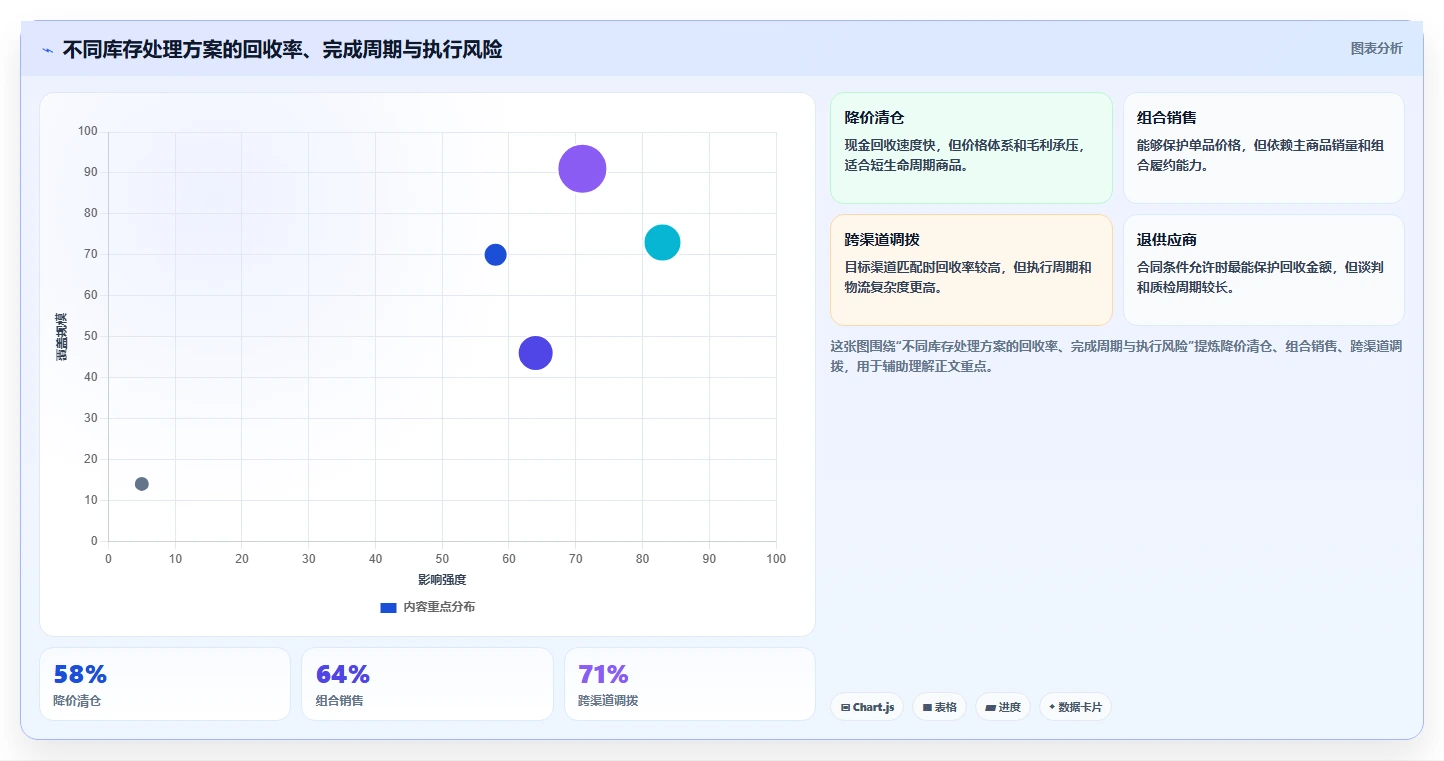
Task: Click the 64% 组合销售 stat card
Action: 427,684
